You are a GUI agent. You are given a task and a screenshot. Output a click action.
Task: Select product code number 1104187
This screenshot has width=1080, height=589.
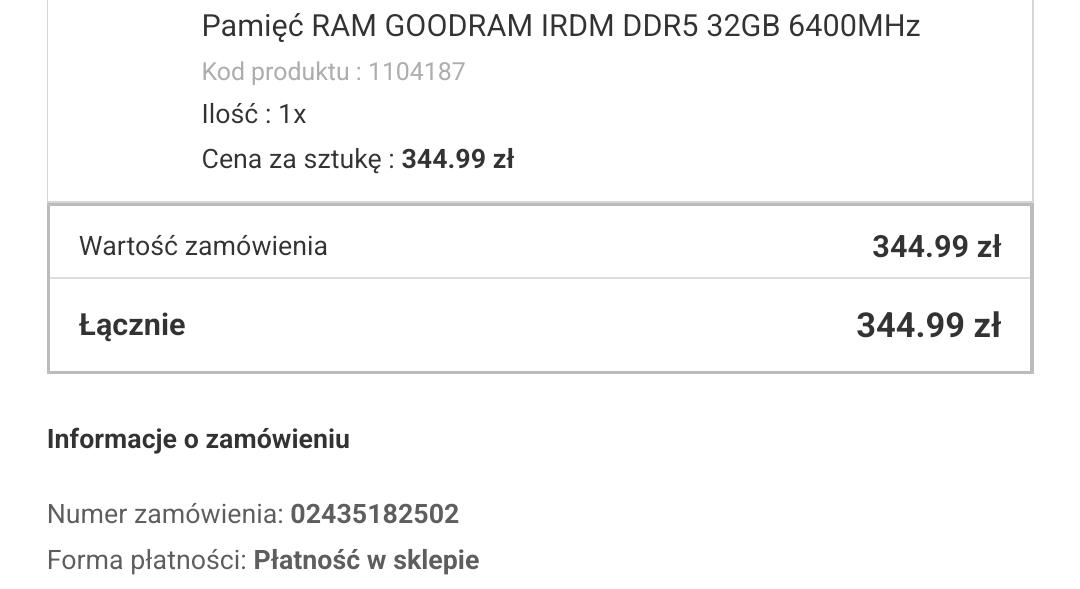417,71
